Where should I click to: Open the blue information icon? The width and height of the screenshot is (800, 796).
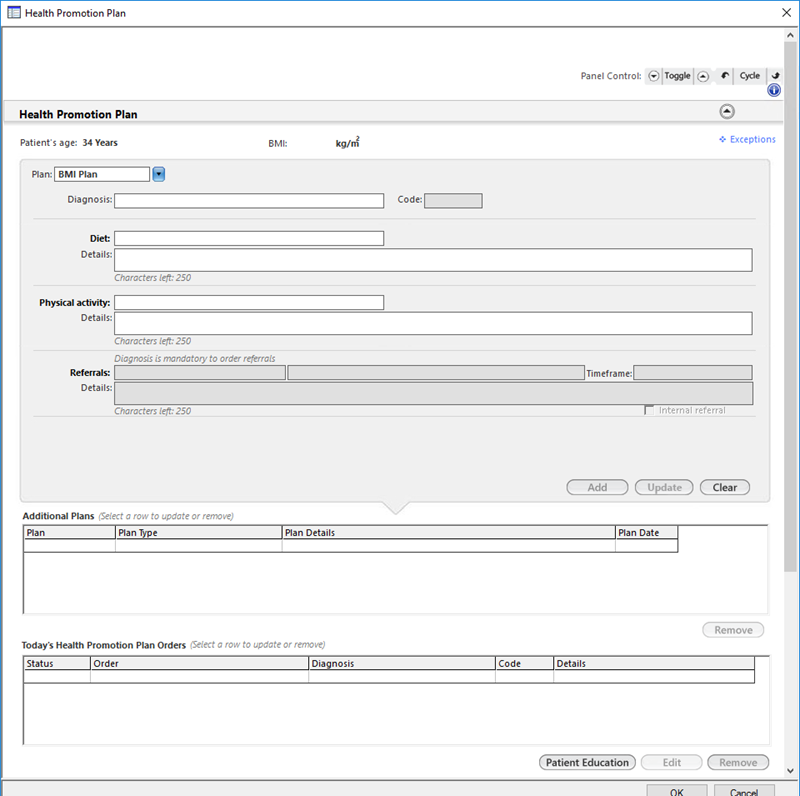tap(774, 90)
